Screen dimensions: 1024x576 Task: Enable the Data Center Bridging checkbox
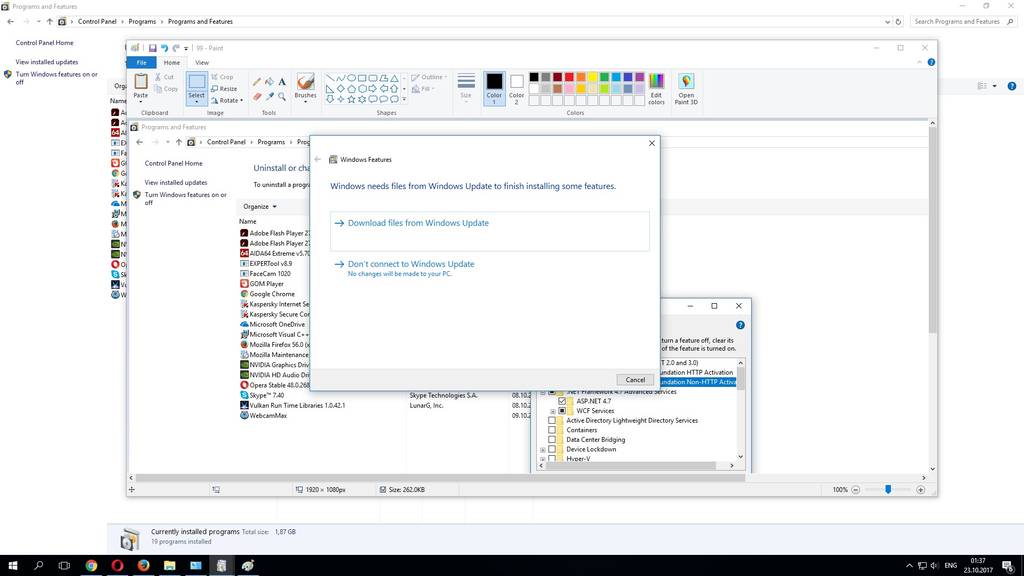point(551,440)
